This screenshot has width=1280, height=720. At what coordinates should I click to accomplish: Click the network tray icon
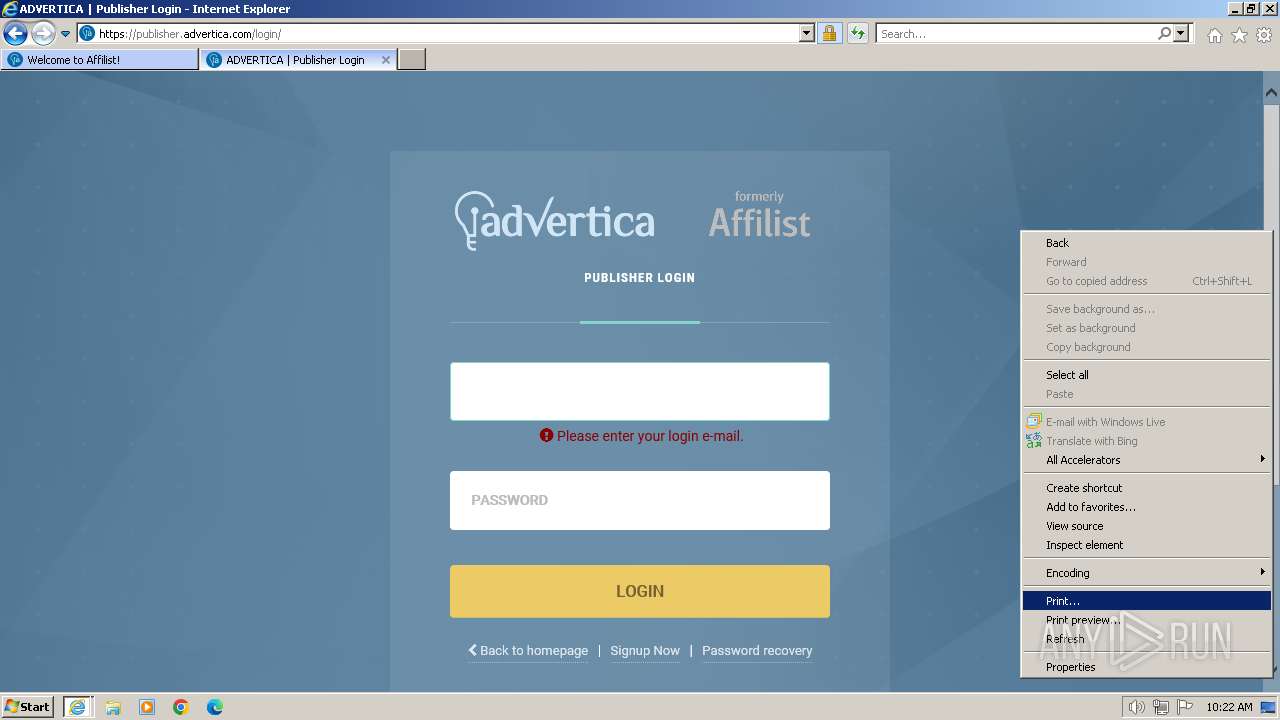(1161, 707)
